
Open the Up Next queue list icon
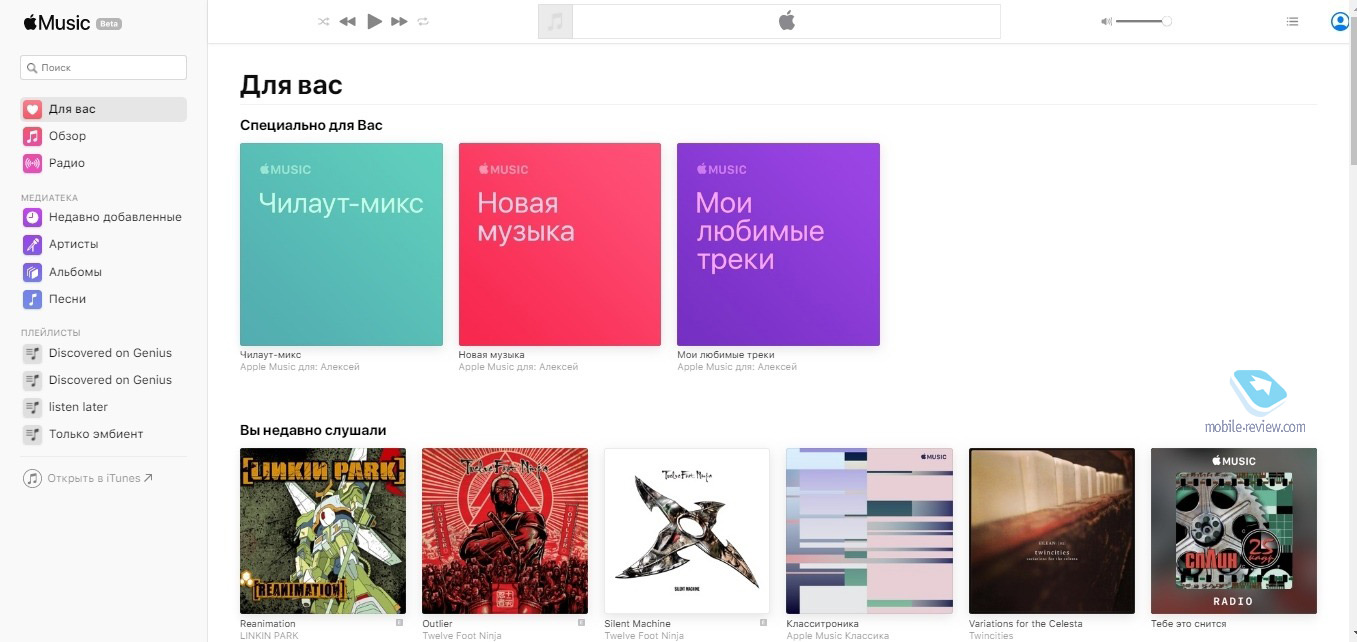point(1292,21)
